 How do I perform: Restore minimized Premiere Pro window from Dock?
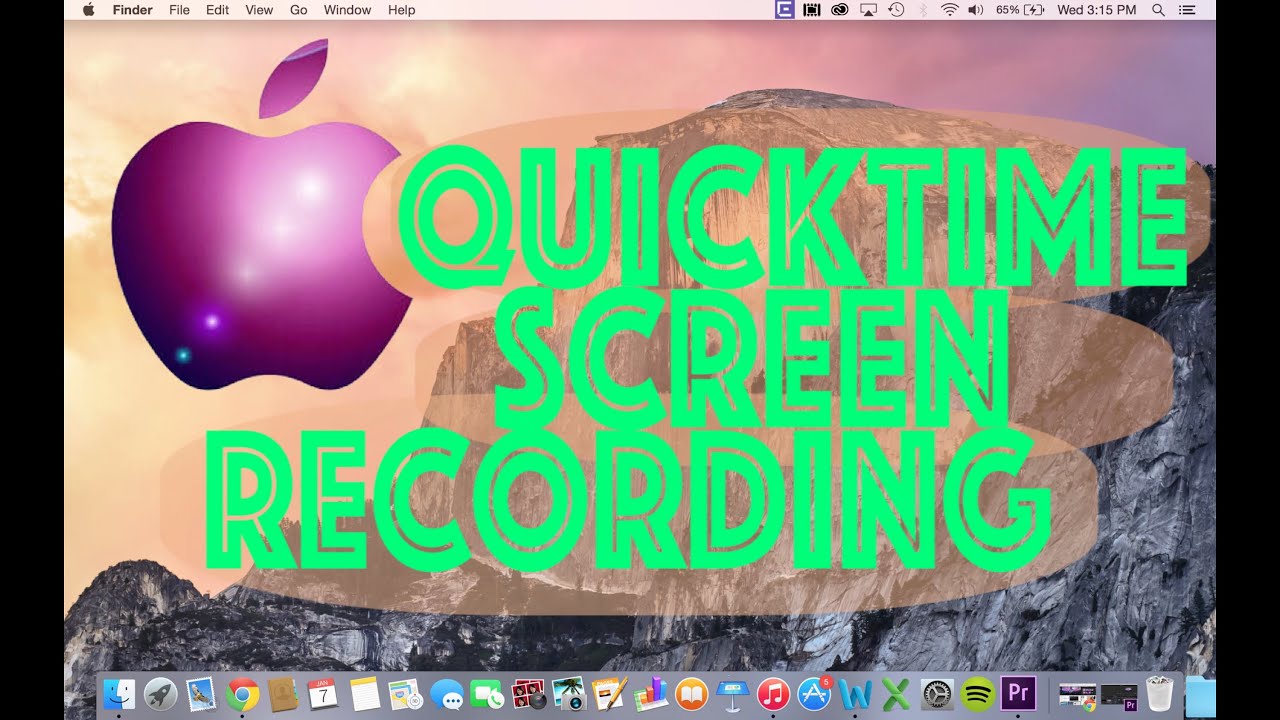[1119, 695]
